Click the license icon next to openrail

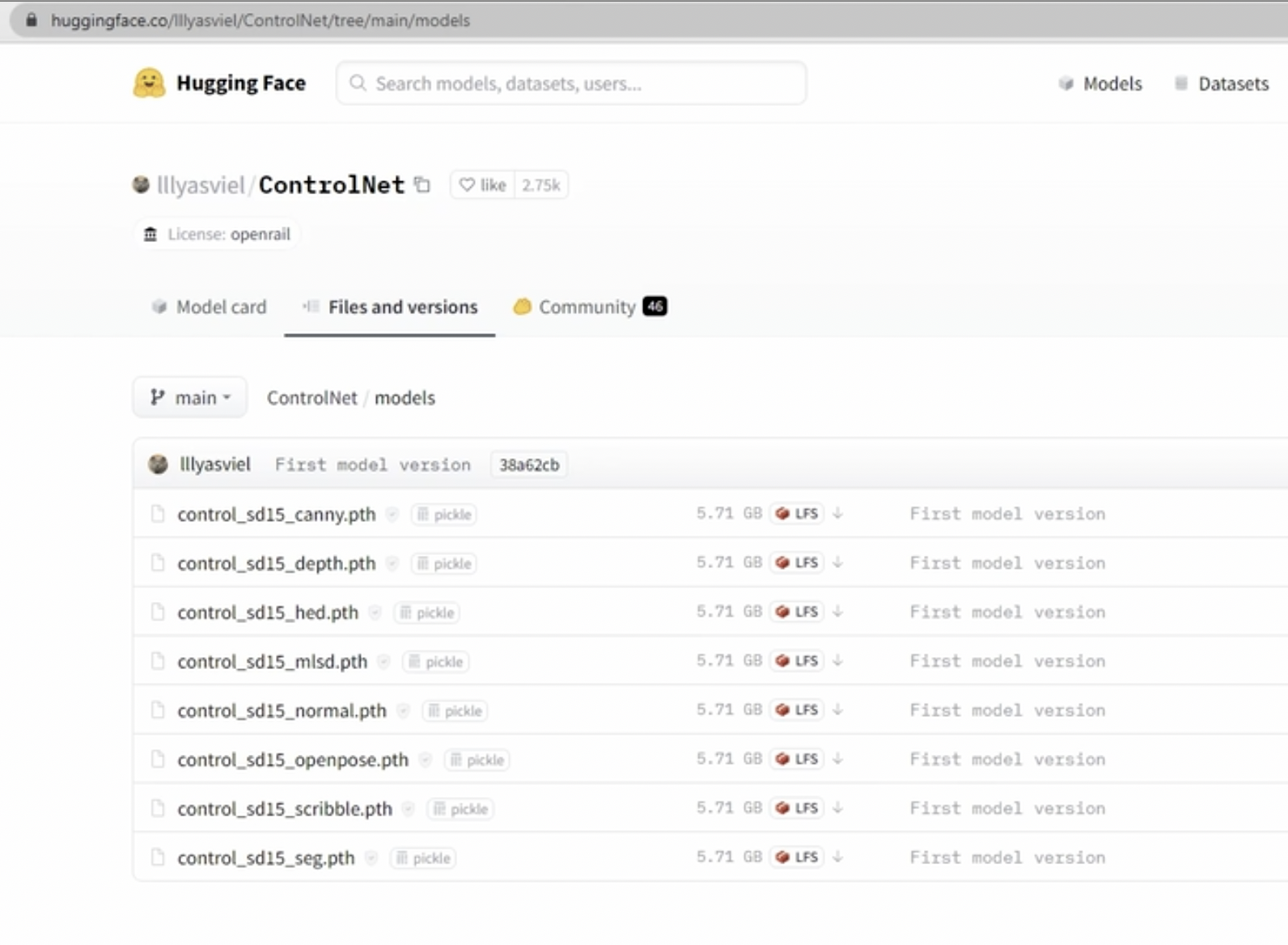(x=150, y=235)
